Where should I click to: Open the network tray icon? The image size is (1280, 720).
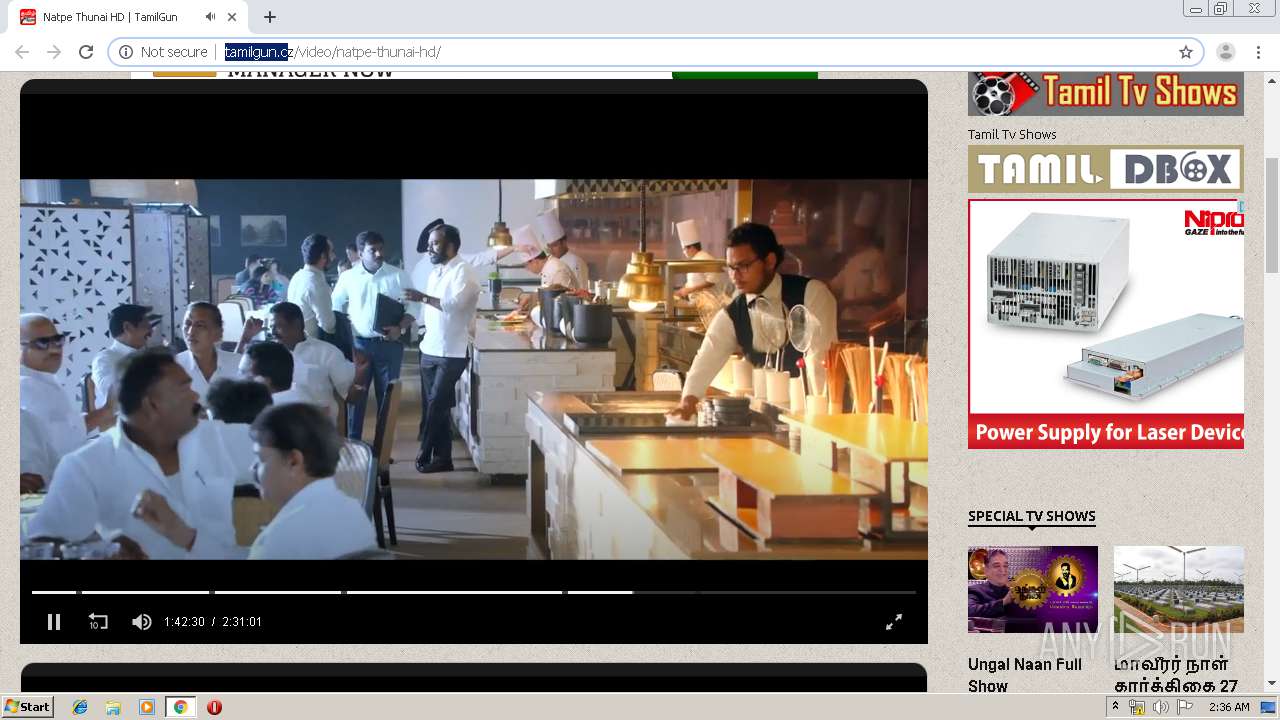point(1137,707)
